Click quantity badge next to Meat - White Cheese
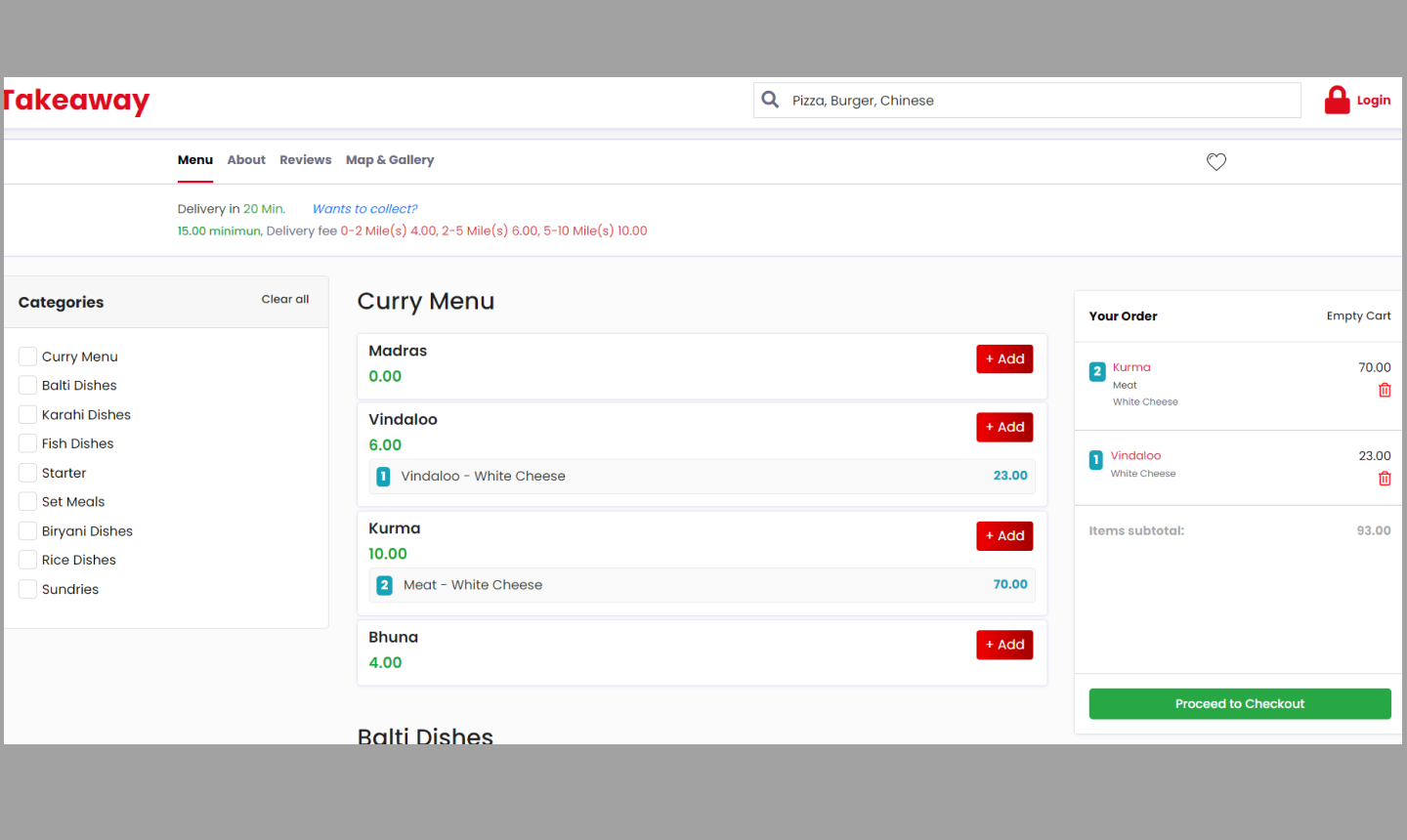Image resolution: width=1407 pixels, height=840 pixels. click(x=384, y=585)
